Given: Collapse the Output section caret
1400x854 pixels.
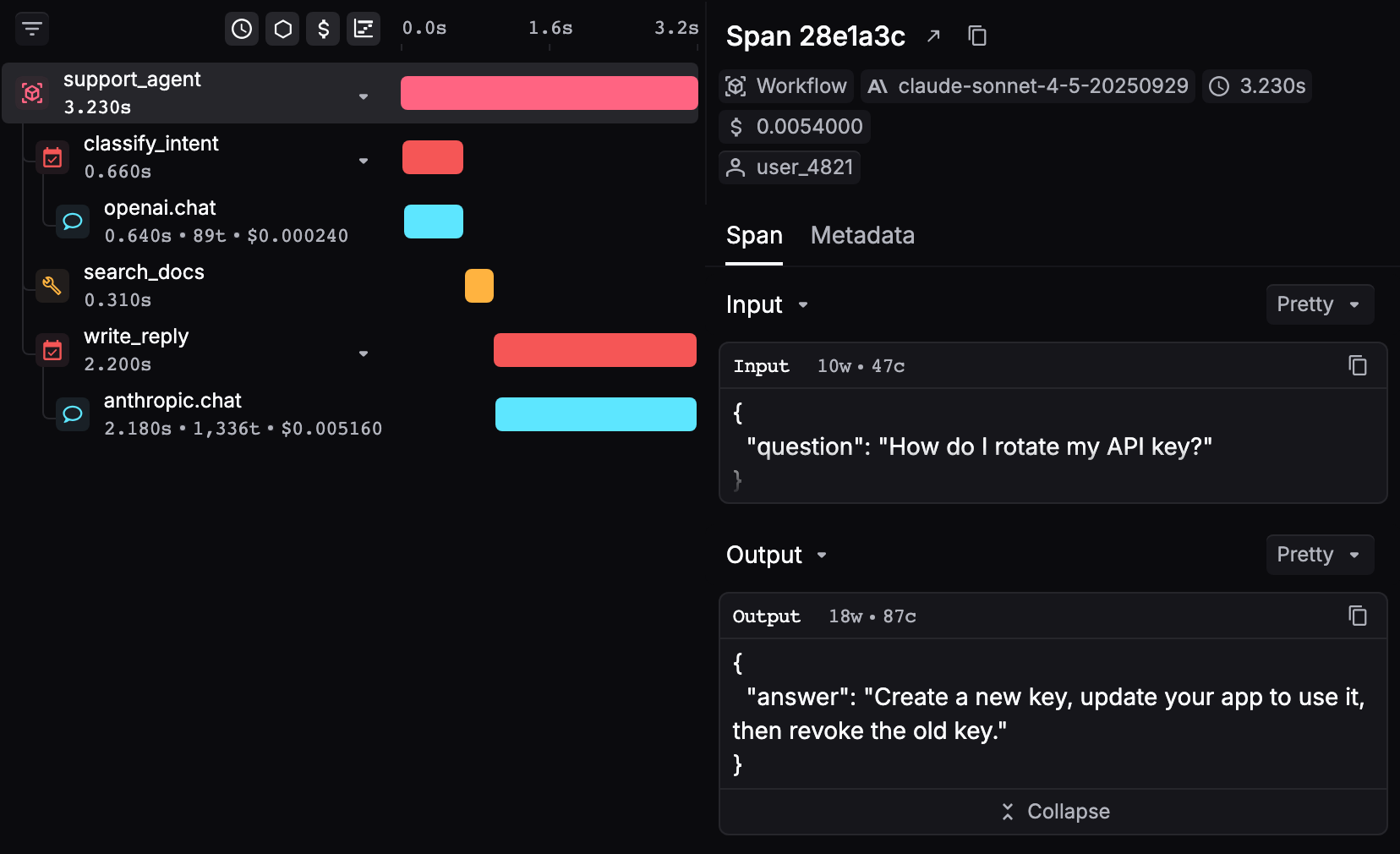Looking at the screenshot, I should pos(822,556).
